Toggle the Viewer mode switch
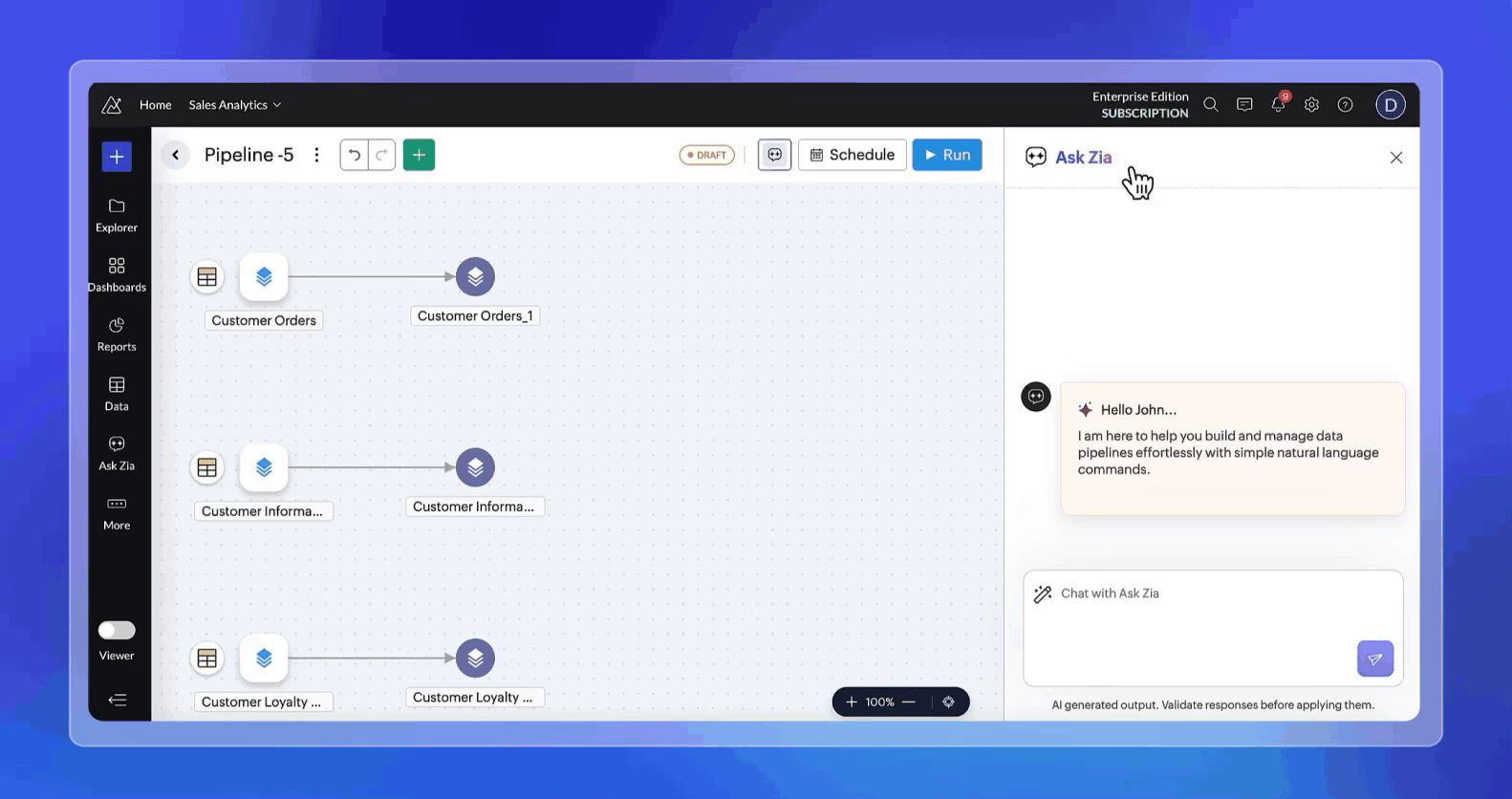This screenshot has width=1512, height=799. (x=117, y=631)
